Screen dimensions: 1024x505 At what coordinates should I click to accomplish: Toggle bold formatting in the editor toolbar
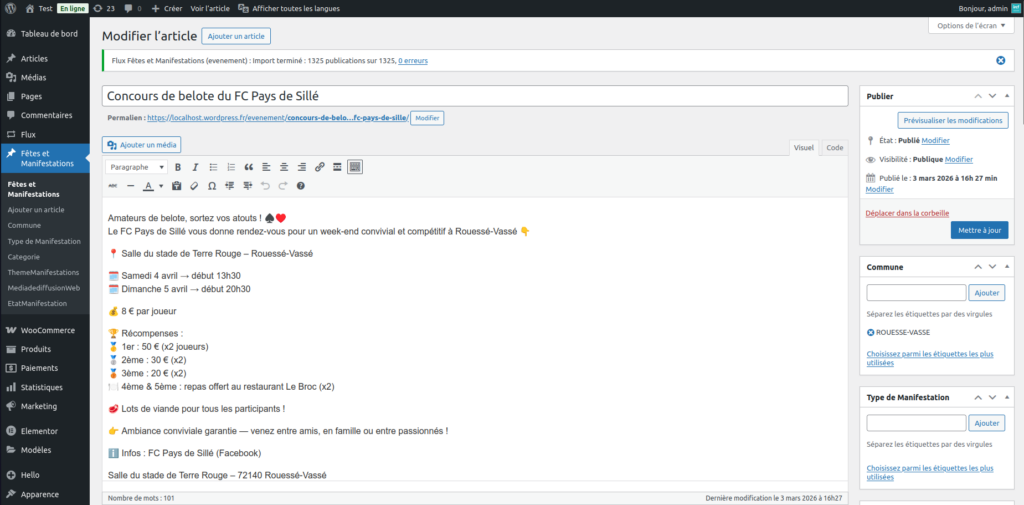pyautogui.click(x=178, y=167)
